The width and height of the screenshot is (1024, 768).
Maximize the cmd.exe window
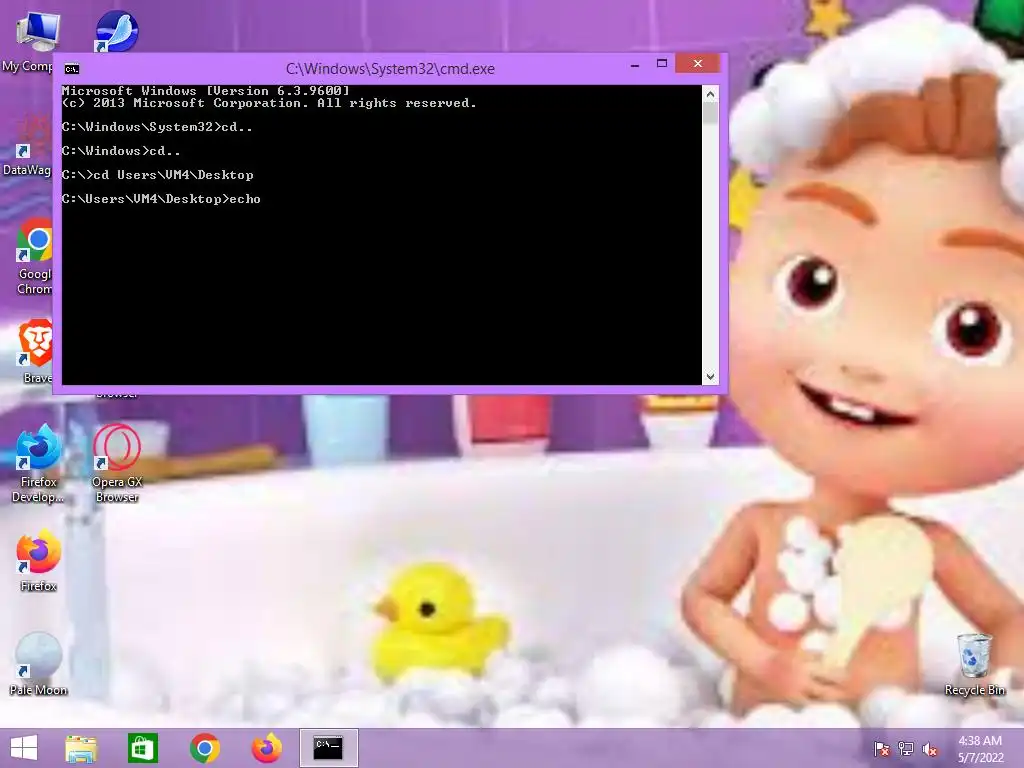pyautogui.click(x=662, y=63)
